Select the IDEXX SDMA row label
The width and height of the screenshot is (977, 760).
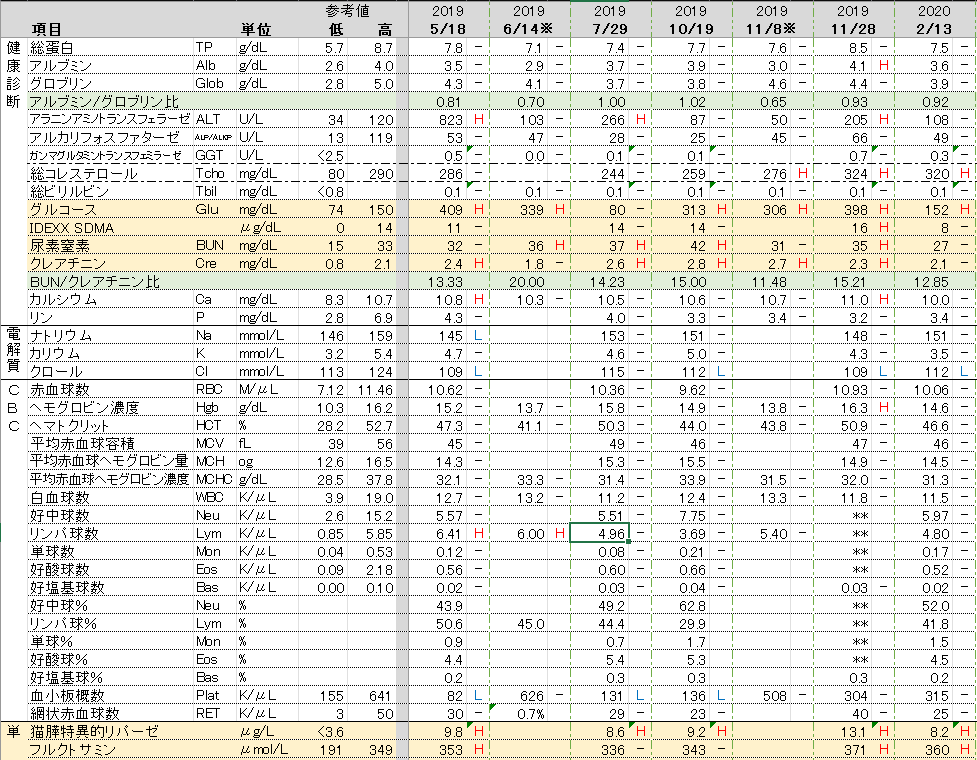(x=71, y=227)
